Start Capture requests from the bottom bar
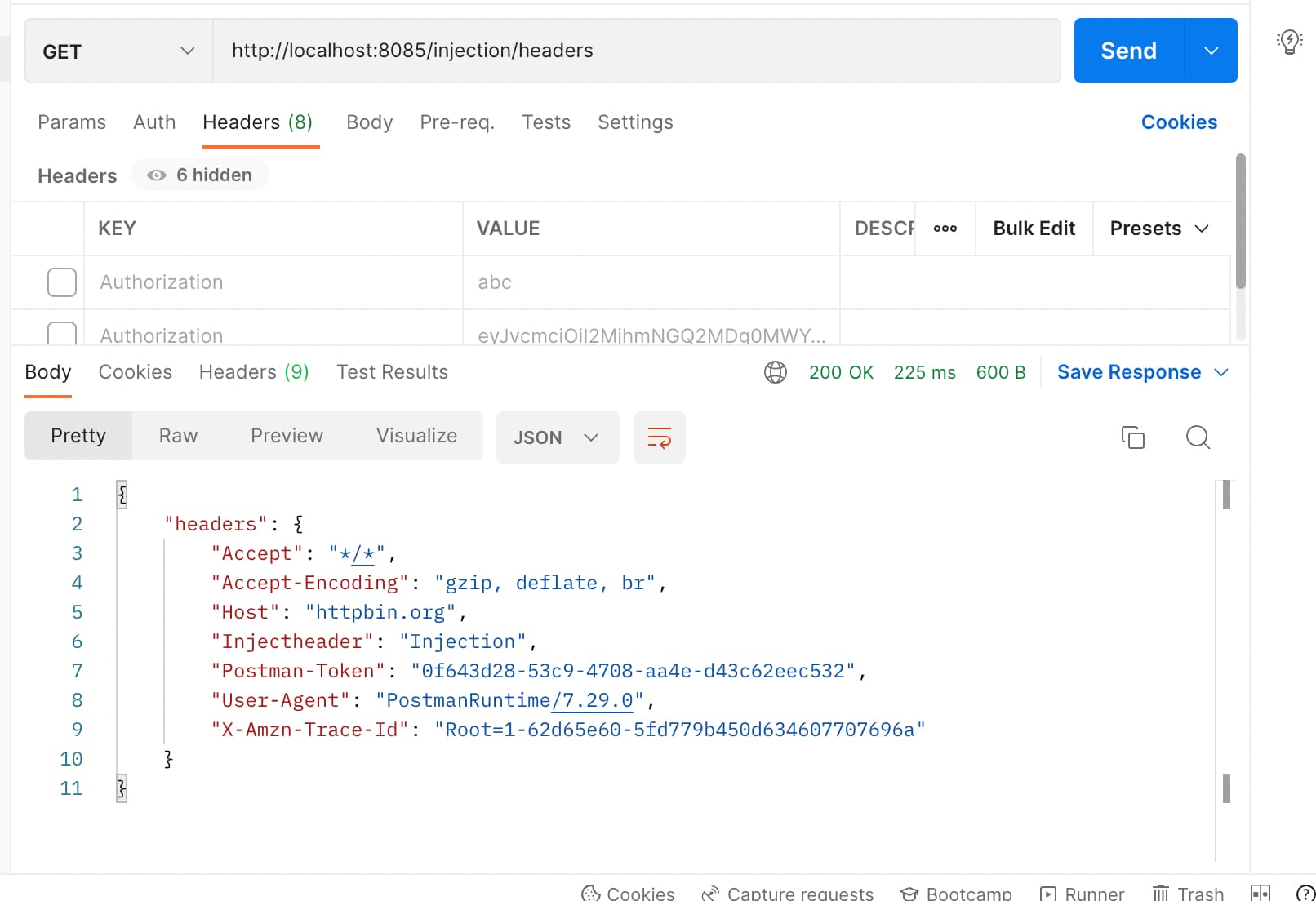 786,893
